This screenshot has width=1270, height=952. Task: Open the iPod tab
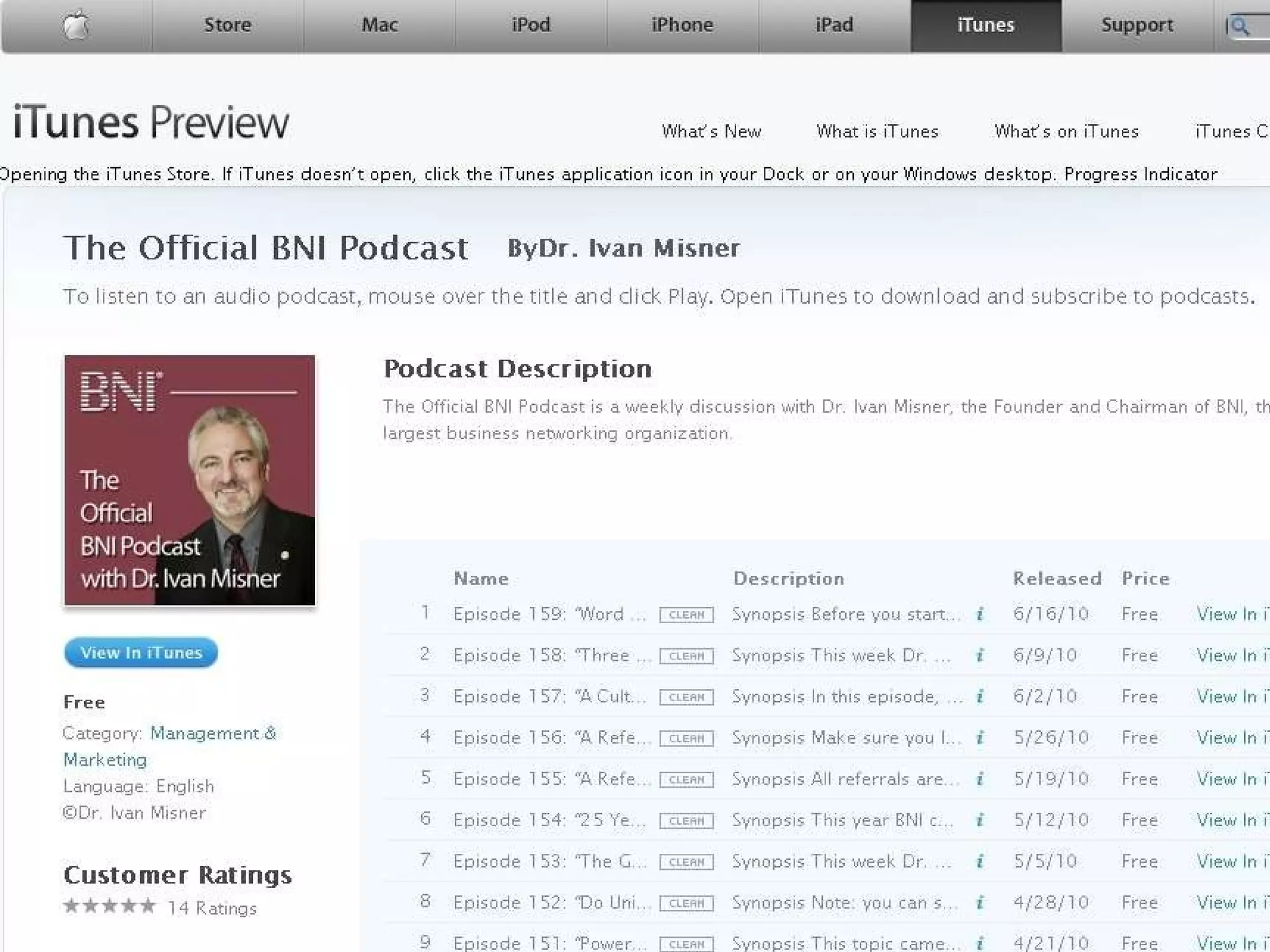[x=531, y=25]
